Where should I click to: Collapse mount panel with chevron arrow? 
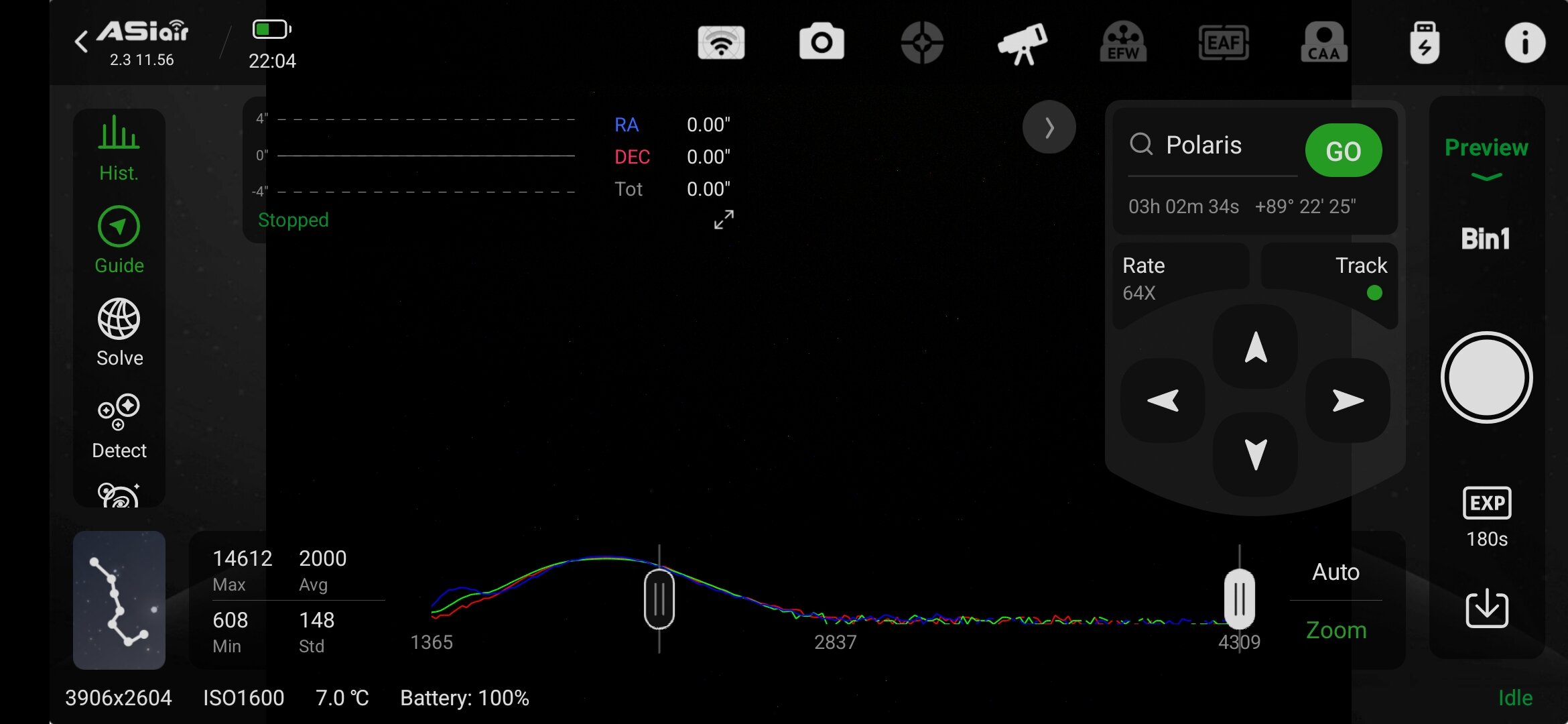[x=1049, y=127]
